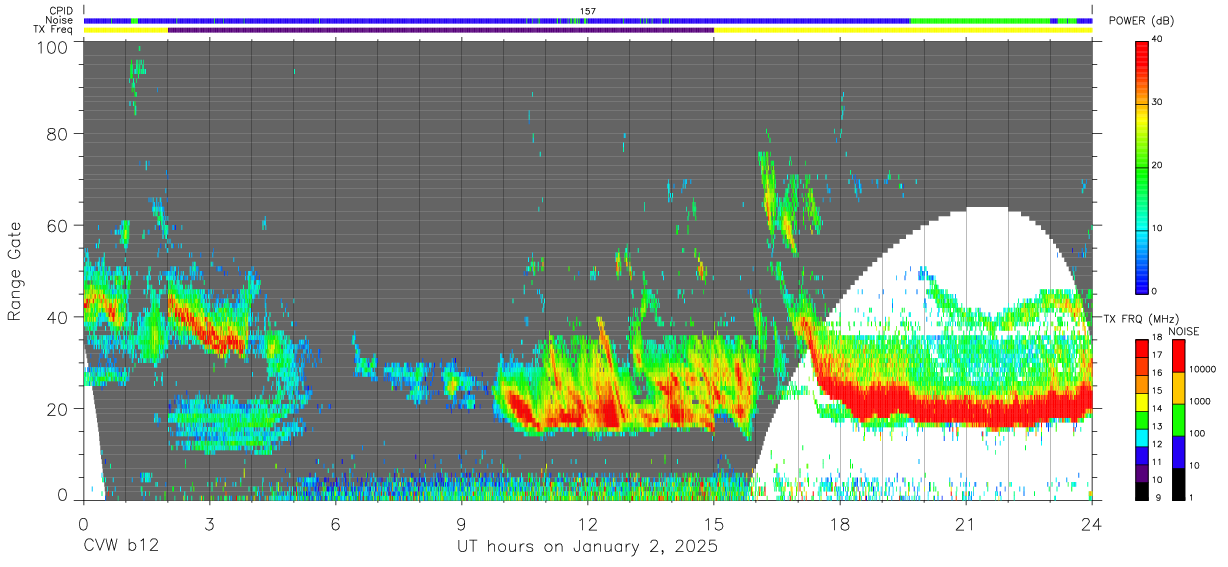Select the purple swatch in the TX FRQ scale
Screen dimensions: 1228x567
click(x=1142, y=472)
